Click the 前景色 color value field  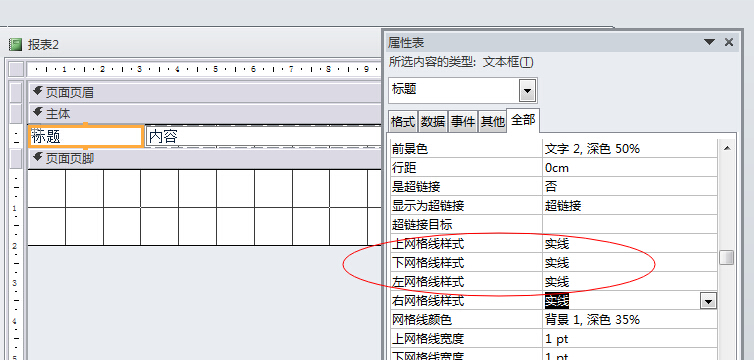tap(629, 149)
